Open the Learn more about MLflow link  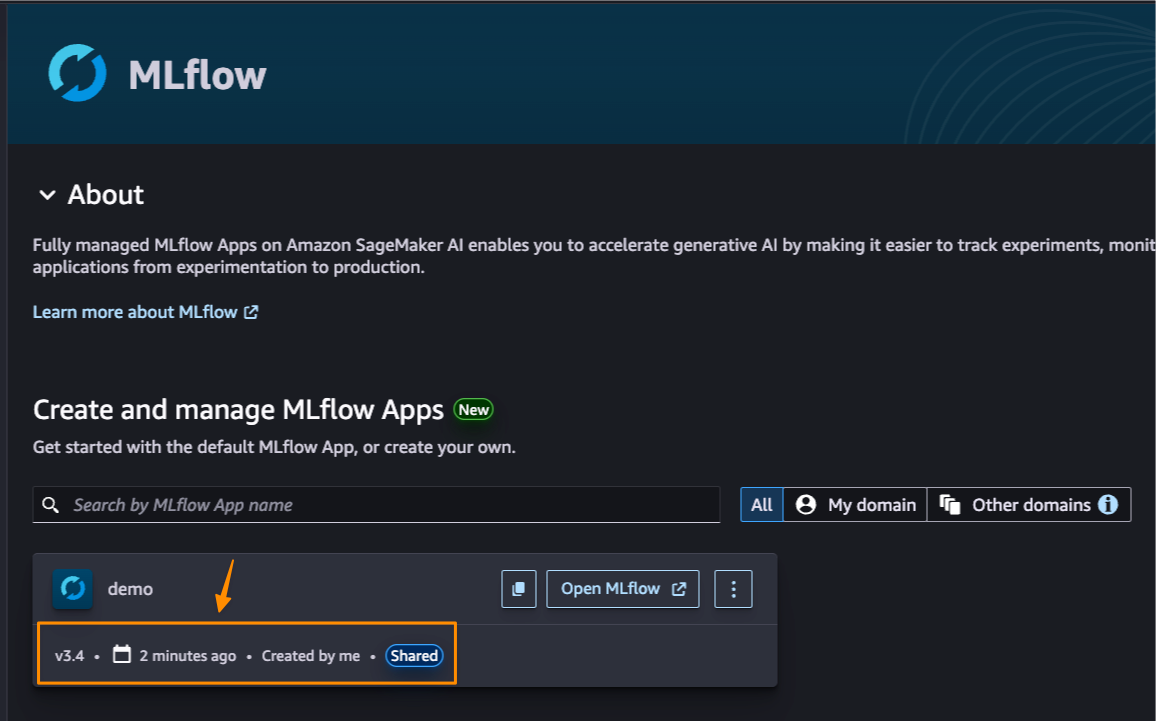coord(135,311)
